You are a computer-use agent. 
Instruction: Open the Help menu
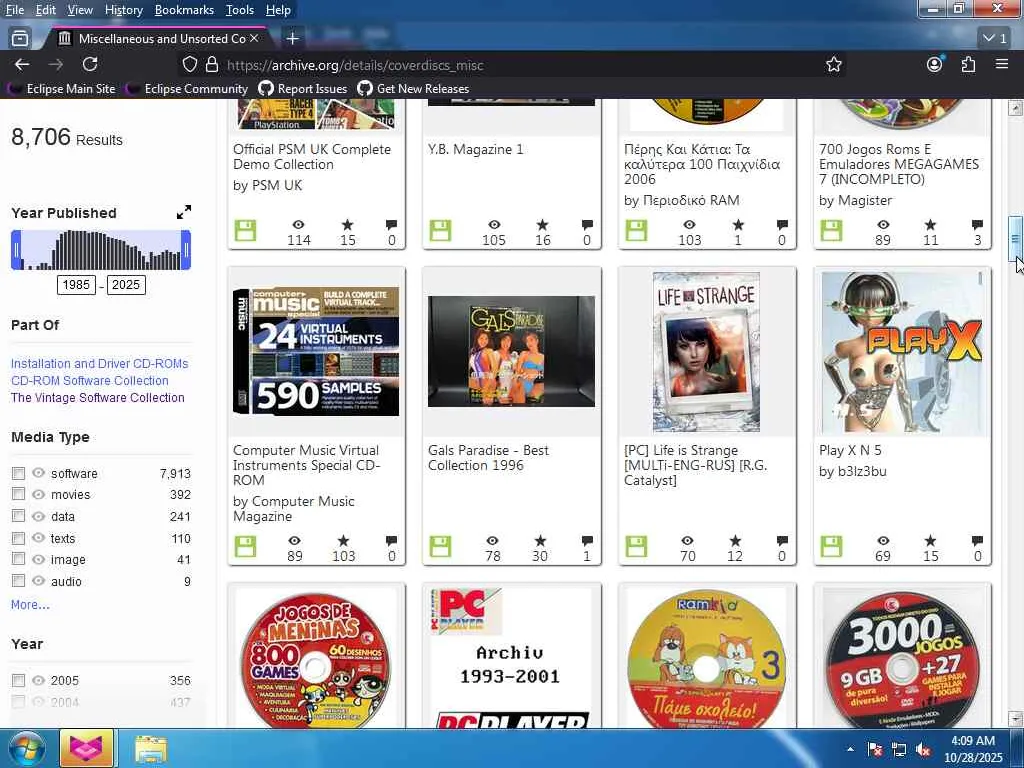(278, 10)
